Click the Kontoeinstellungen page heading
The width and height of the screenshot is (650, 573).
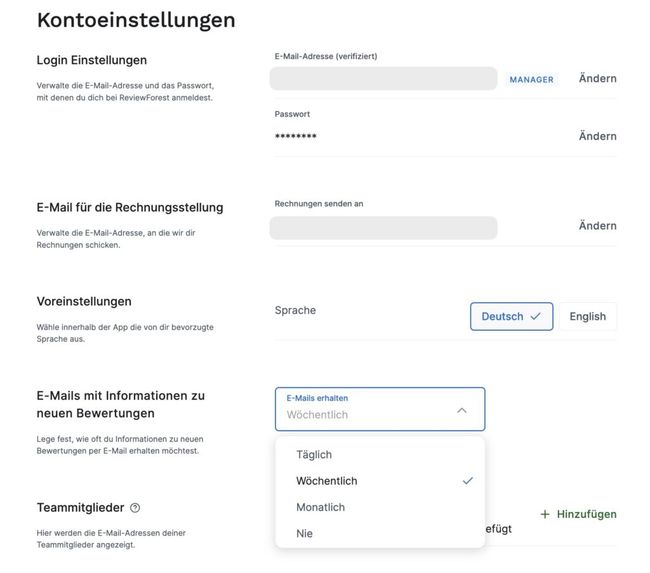[x=136, y=20]
